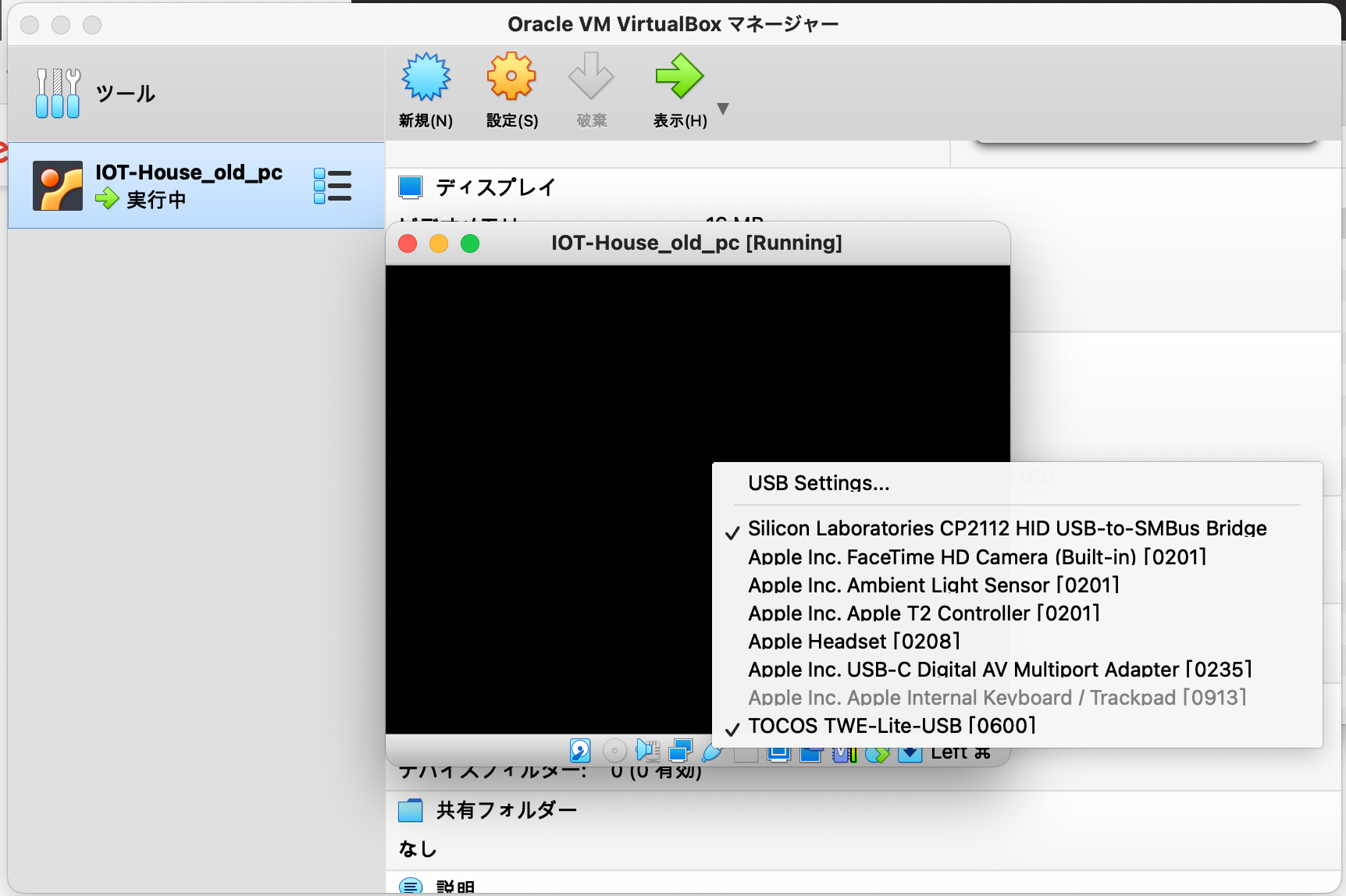Click the 共有フォルダー shared folders header
The height and width of the screenshot is (896, 1346).
[x=507, y=810]
